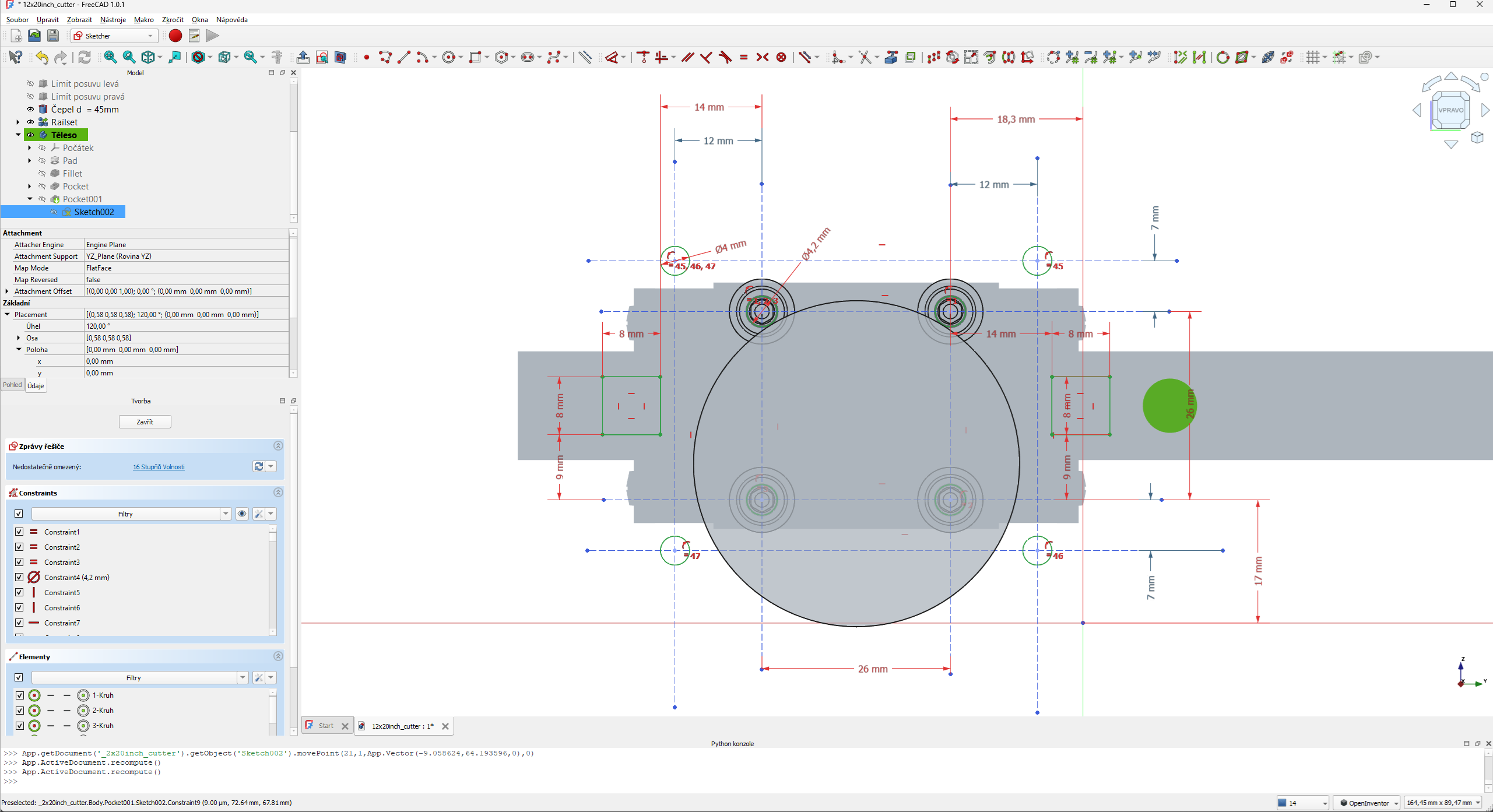Apply the symmetry constraint icon
Viewport: 1493px width, 812px height.
click(x=762, y=57)
